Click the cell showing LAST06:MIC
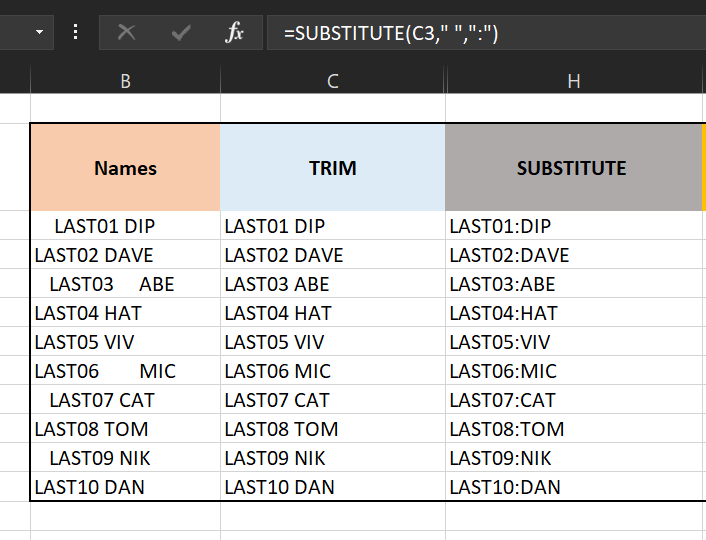This screenshot has width=706, height=540. (x=573, y=372)
